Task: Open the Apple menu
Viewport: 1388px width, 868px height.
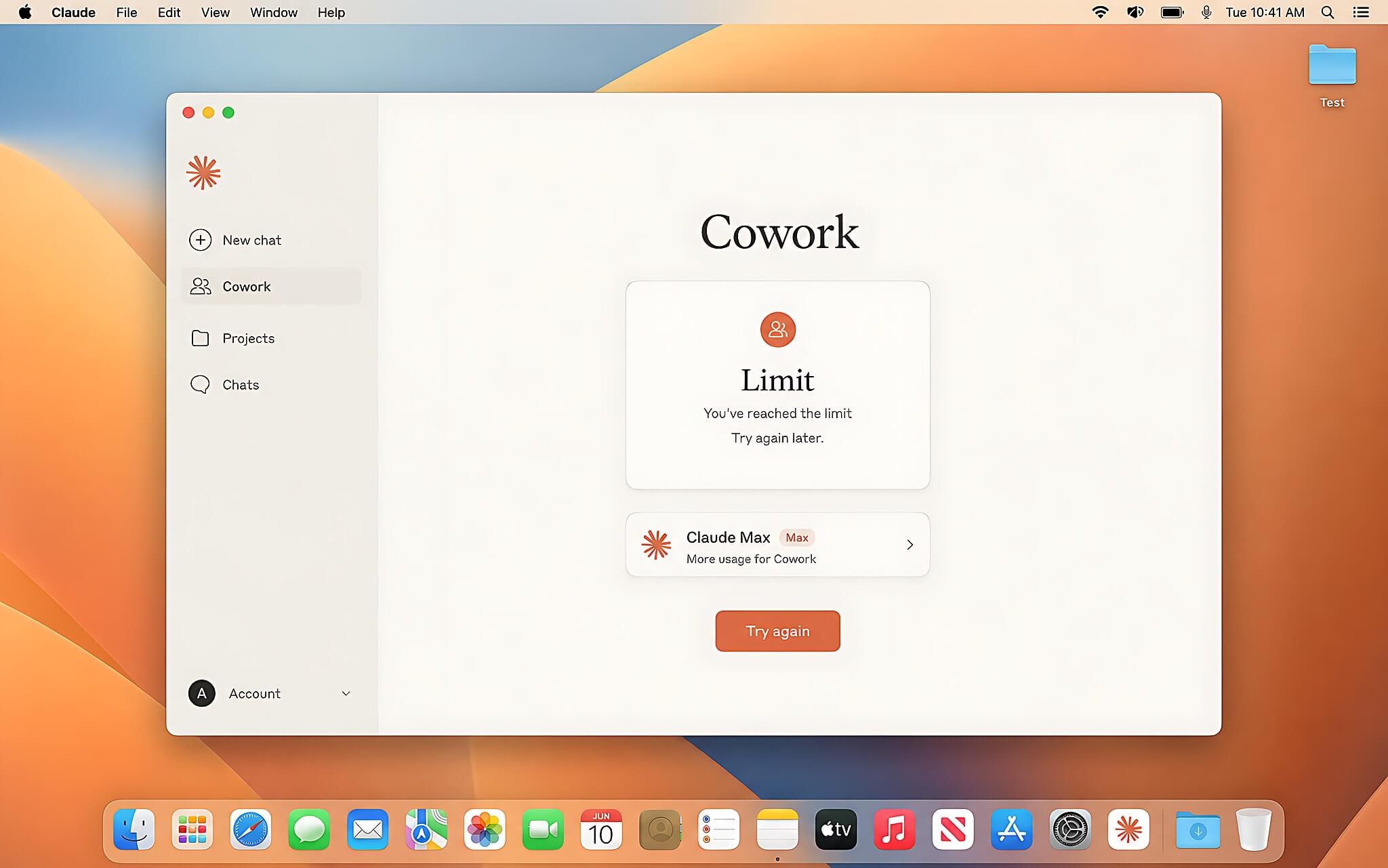Action: 25,12
